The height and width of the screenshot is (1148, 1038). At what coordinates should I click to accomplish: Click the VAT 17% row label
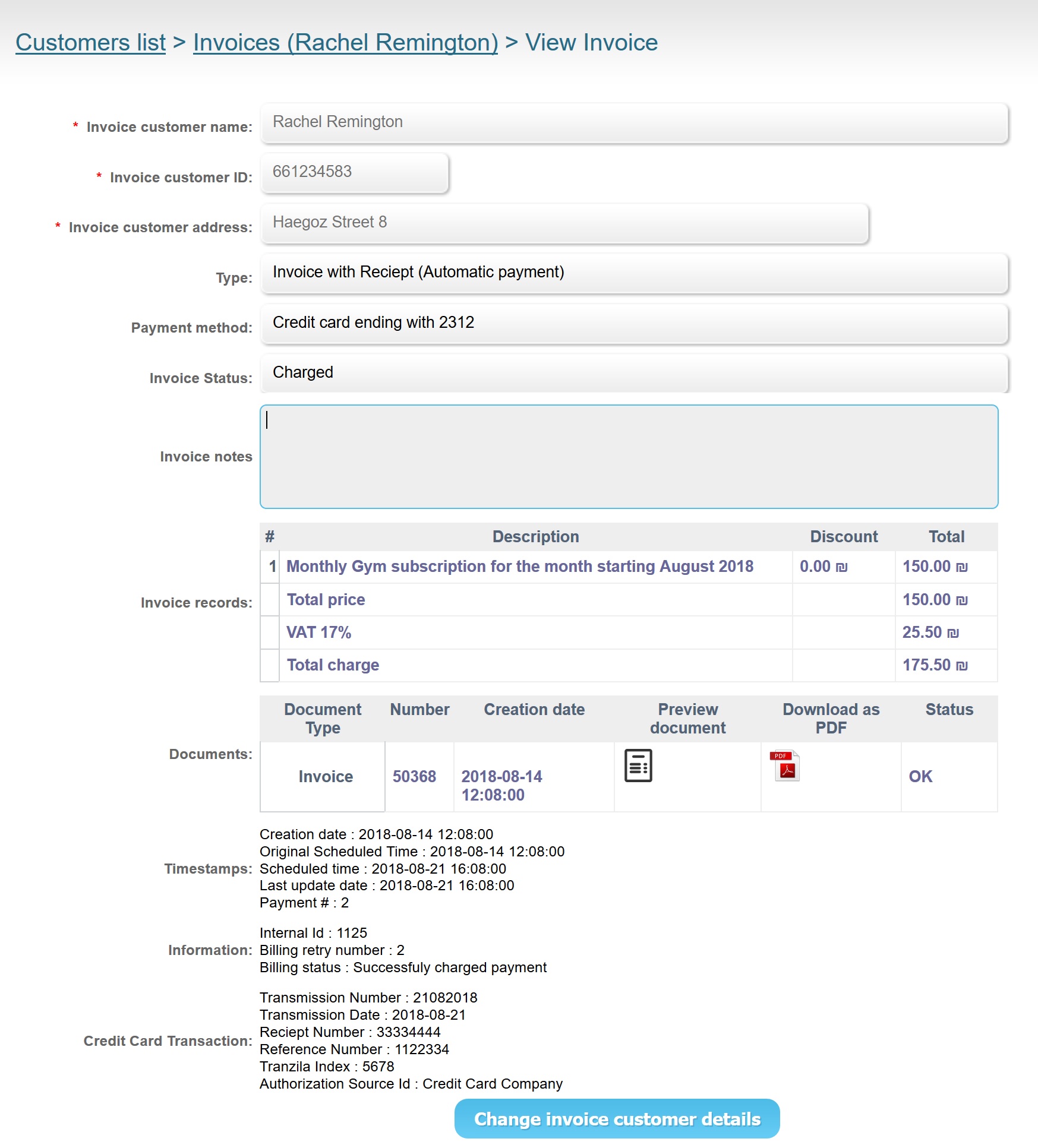(x=319, y=632)
